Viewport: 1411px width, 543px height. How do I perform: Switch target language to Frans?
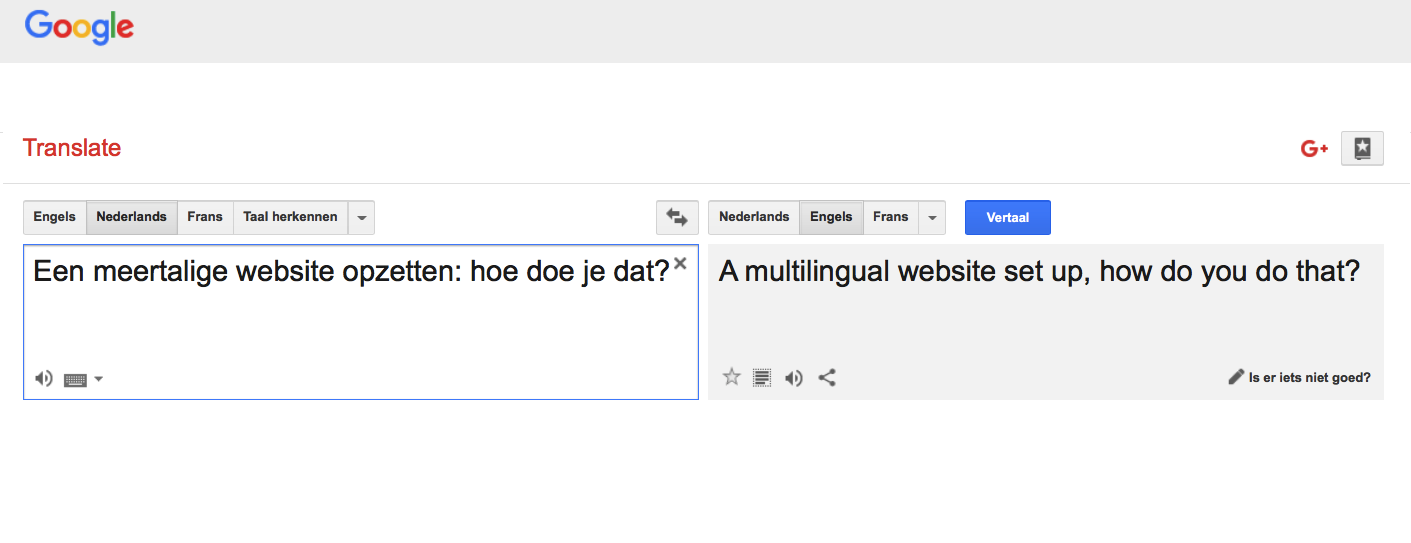tap(890, 217)
